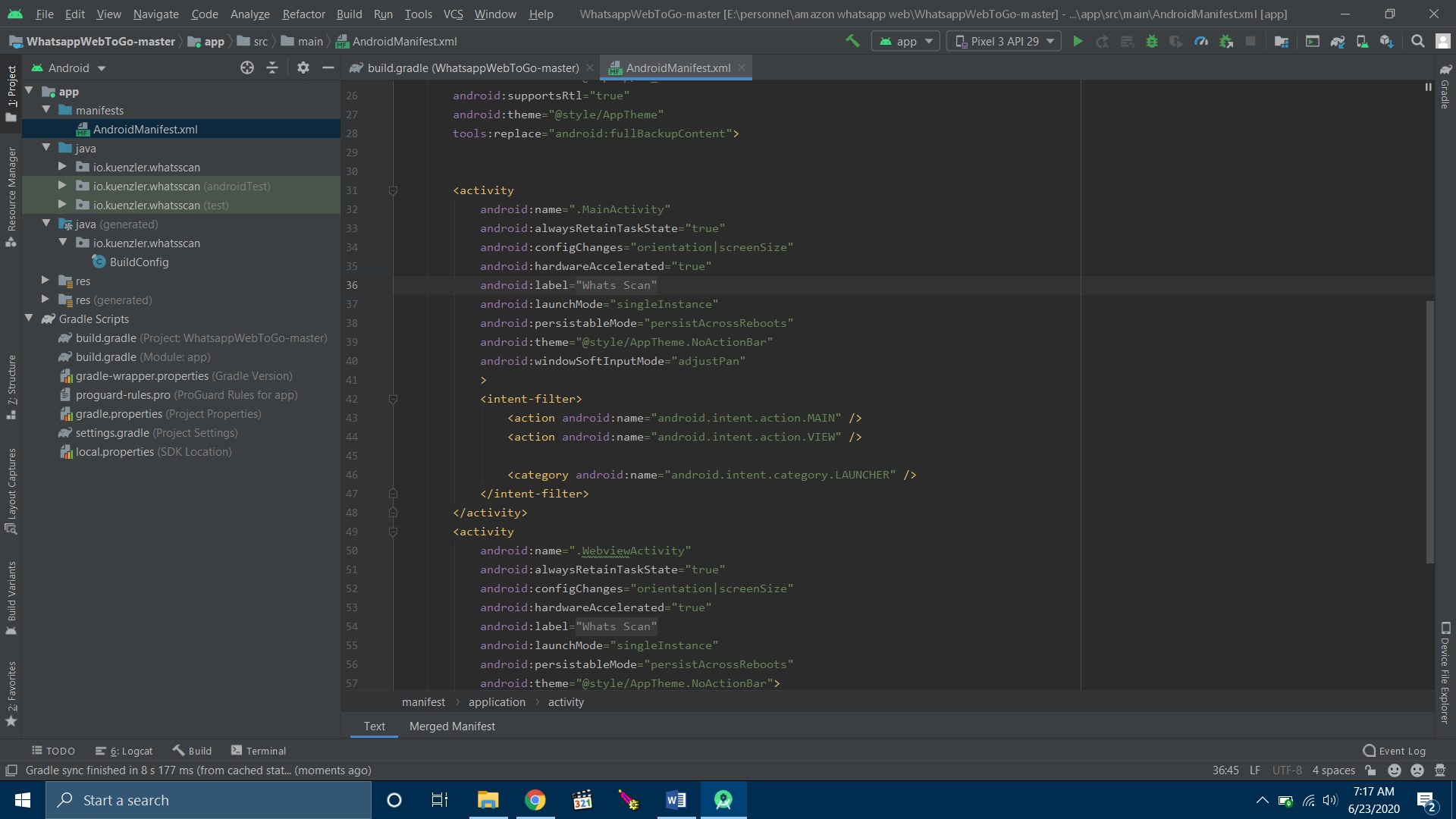Run the app with the green play button

click(1078, 42)
